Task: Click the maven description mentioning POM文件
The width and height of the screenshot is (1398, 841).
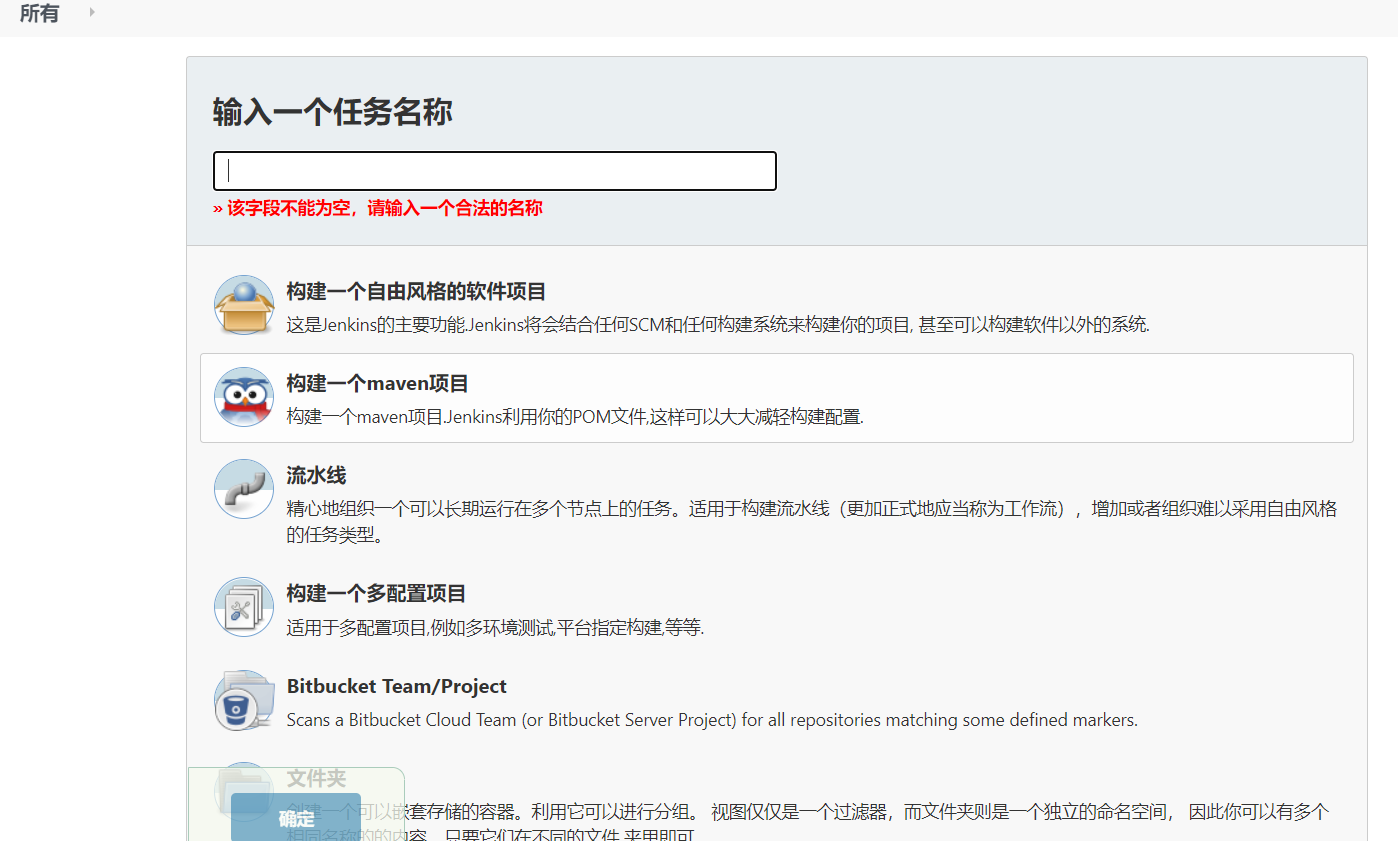Action: tap(575, 417)
